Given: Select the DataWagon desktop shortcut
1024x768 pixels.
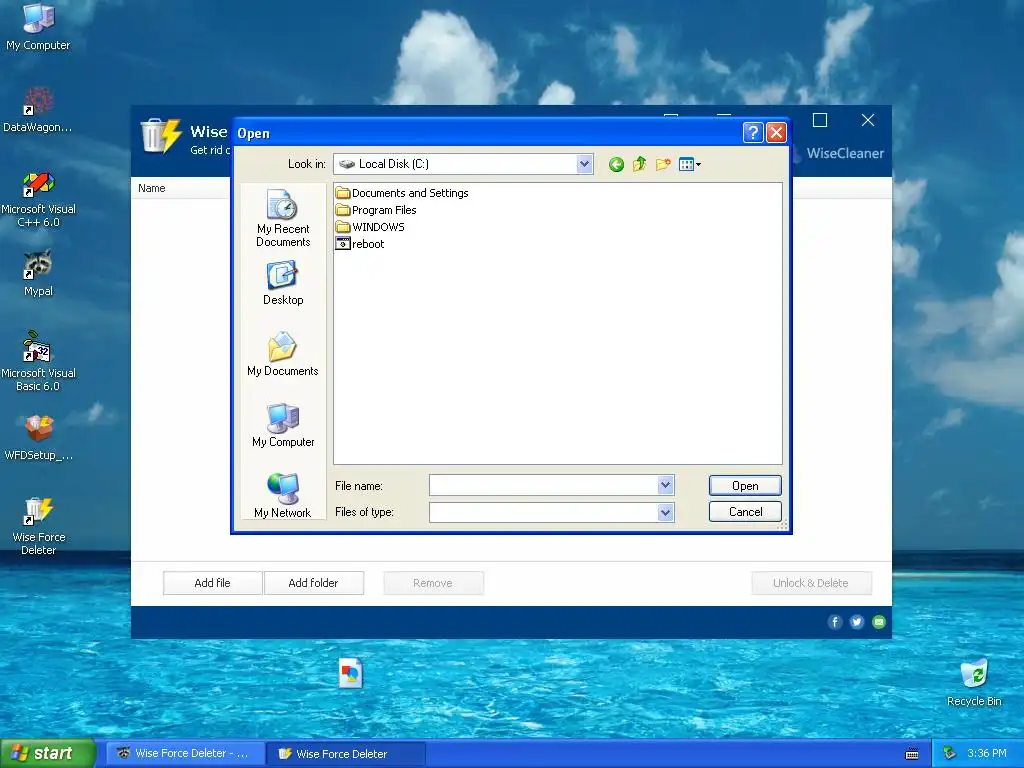Looking at the screenshot, I should click(x=38, y=109).
